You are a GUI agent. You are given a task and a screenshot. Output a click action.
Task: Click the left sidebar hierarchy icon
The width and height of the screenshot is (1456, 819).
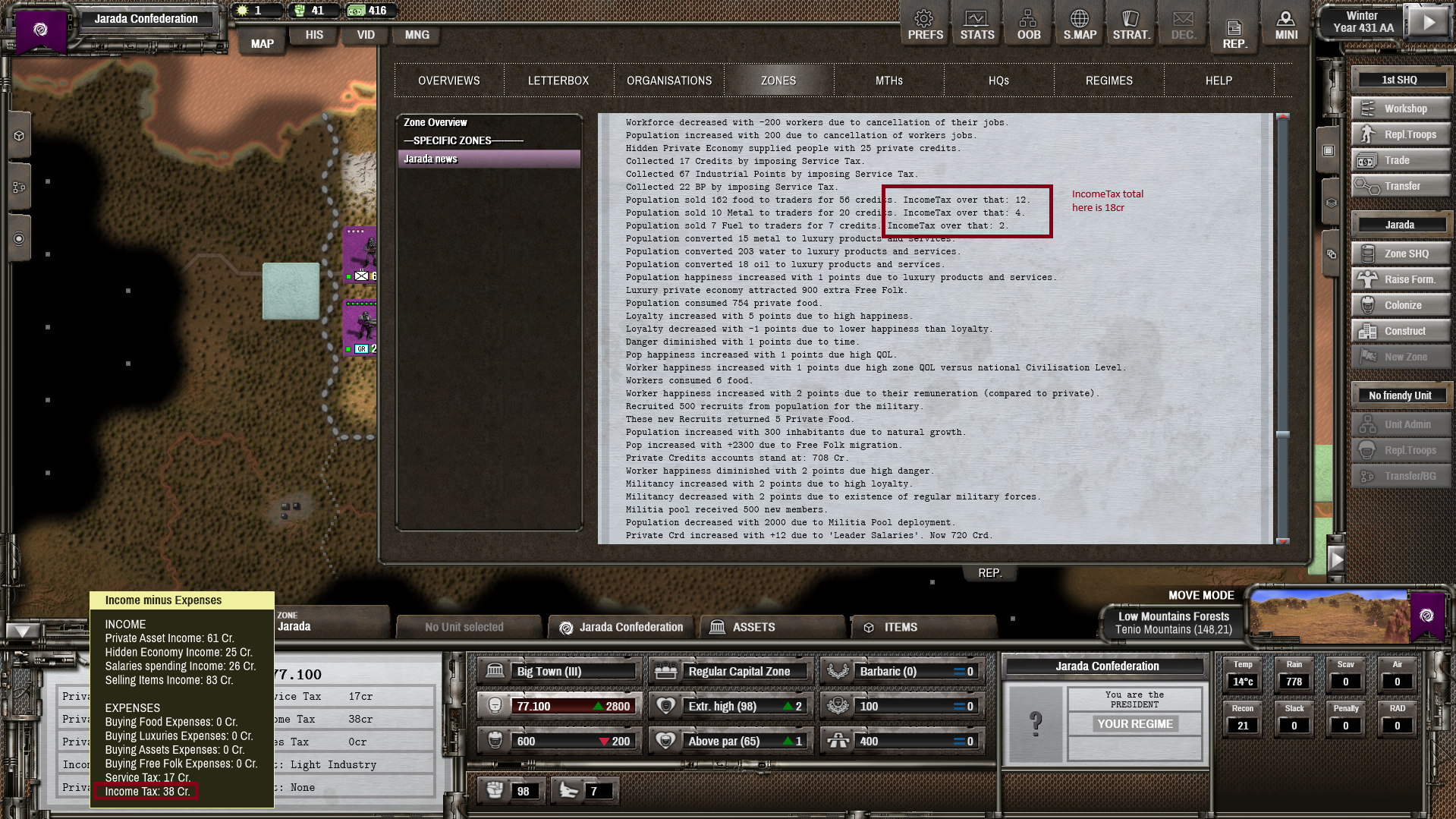(x=19, y=187)
